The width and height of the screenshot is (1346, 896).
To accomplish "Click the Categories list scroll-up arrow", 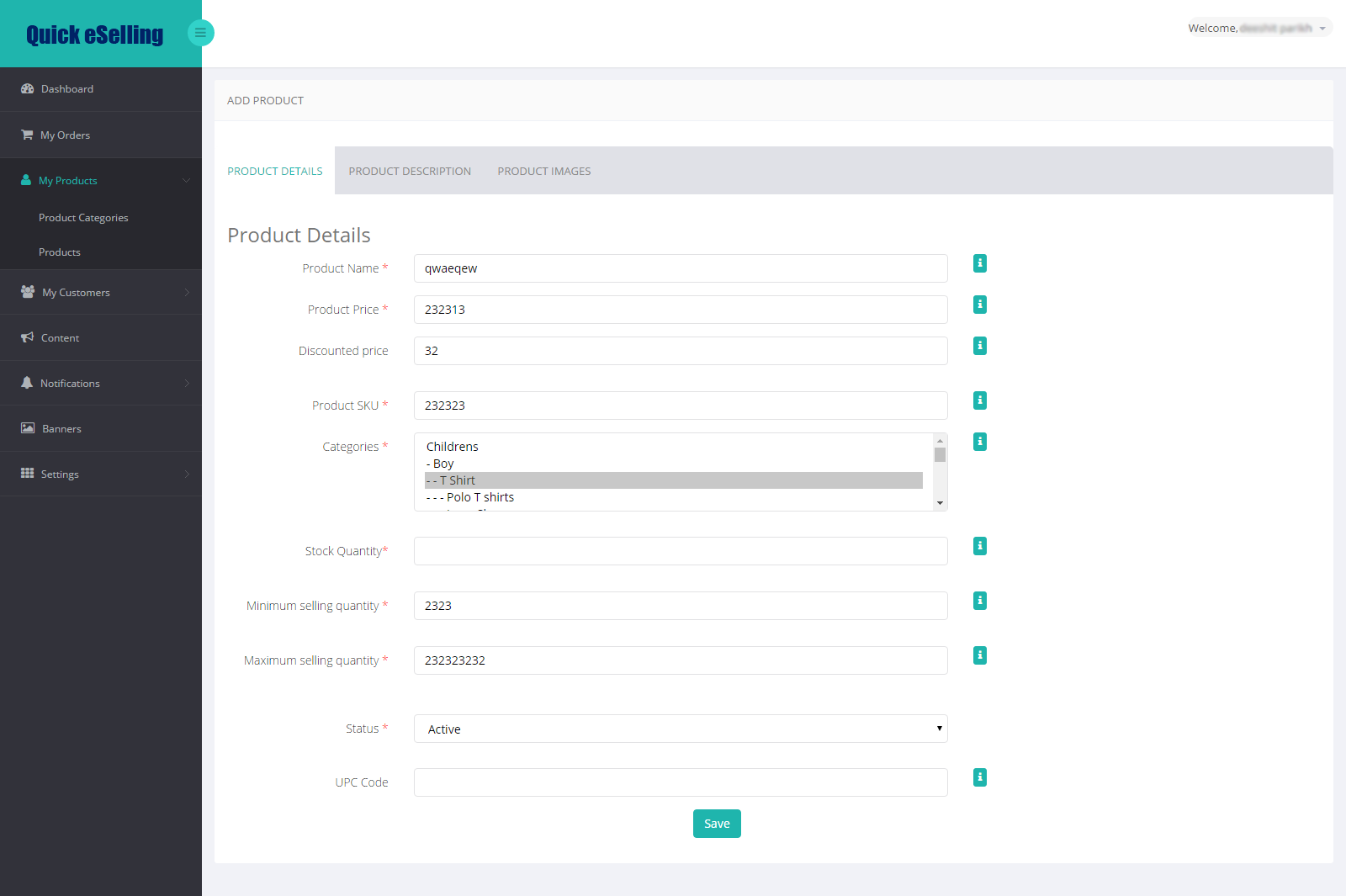I will [x=941, y=441].
